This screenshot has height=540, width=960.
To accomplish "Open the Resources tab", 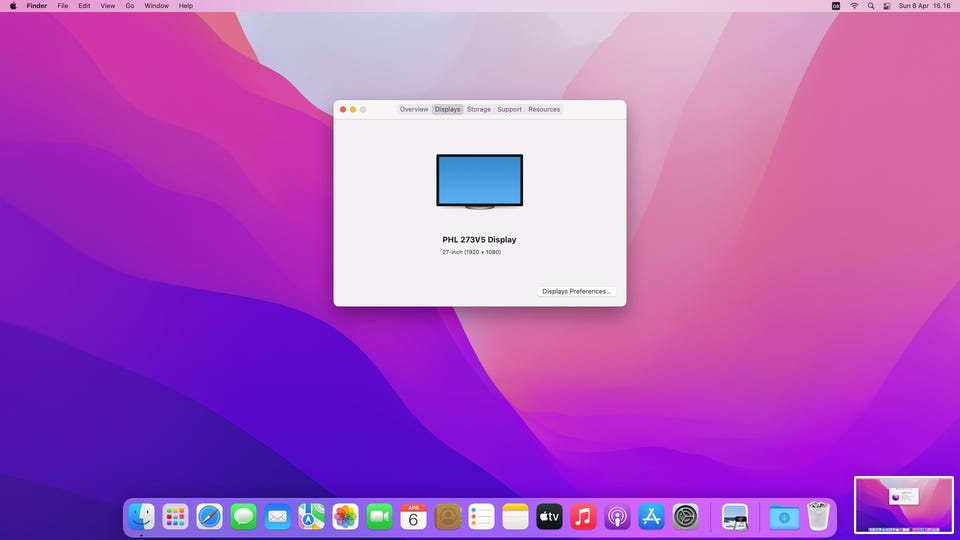I will 544,109.
